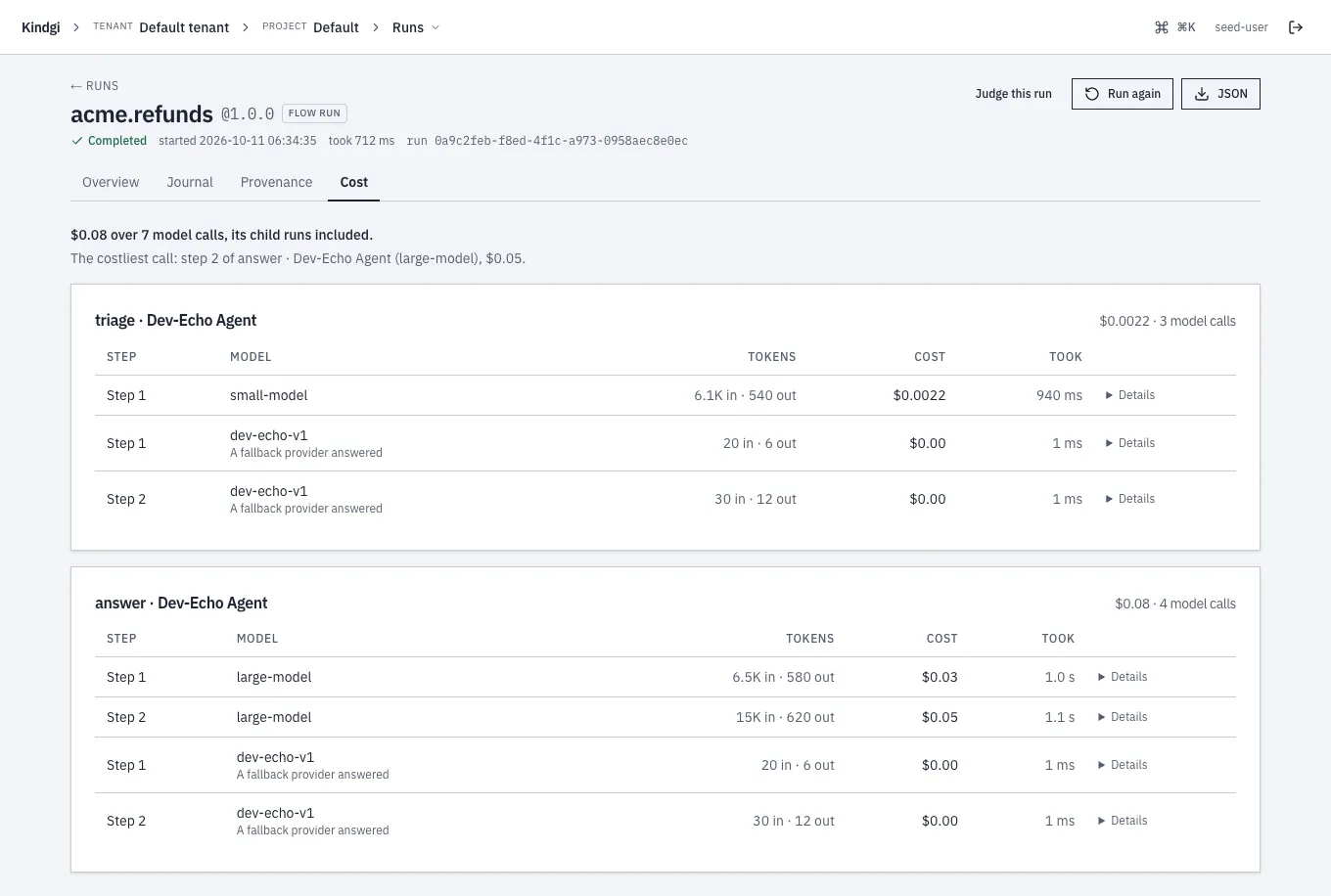Click the small-model cell
The width and height of the screenshot is (1331, 896).
(x=268, y=395)
